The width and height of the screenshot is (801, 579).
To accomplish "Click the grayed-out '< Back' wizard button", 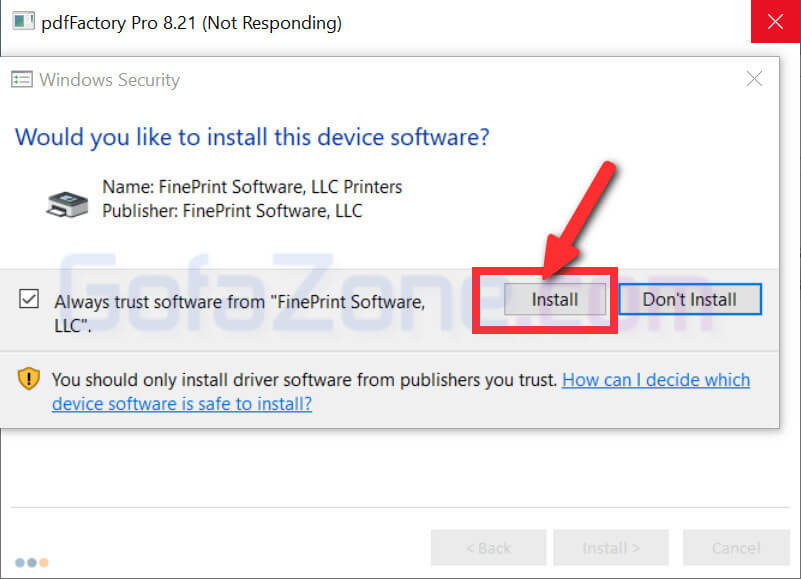I will tap(488, 548).
